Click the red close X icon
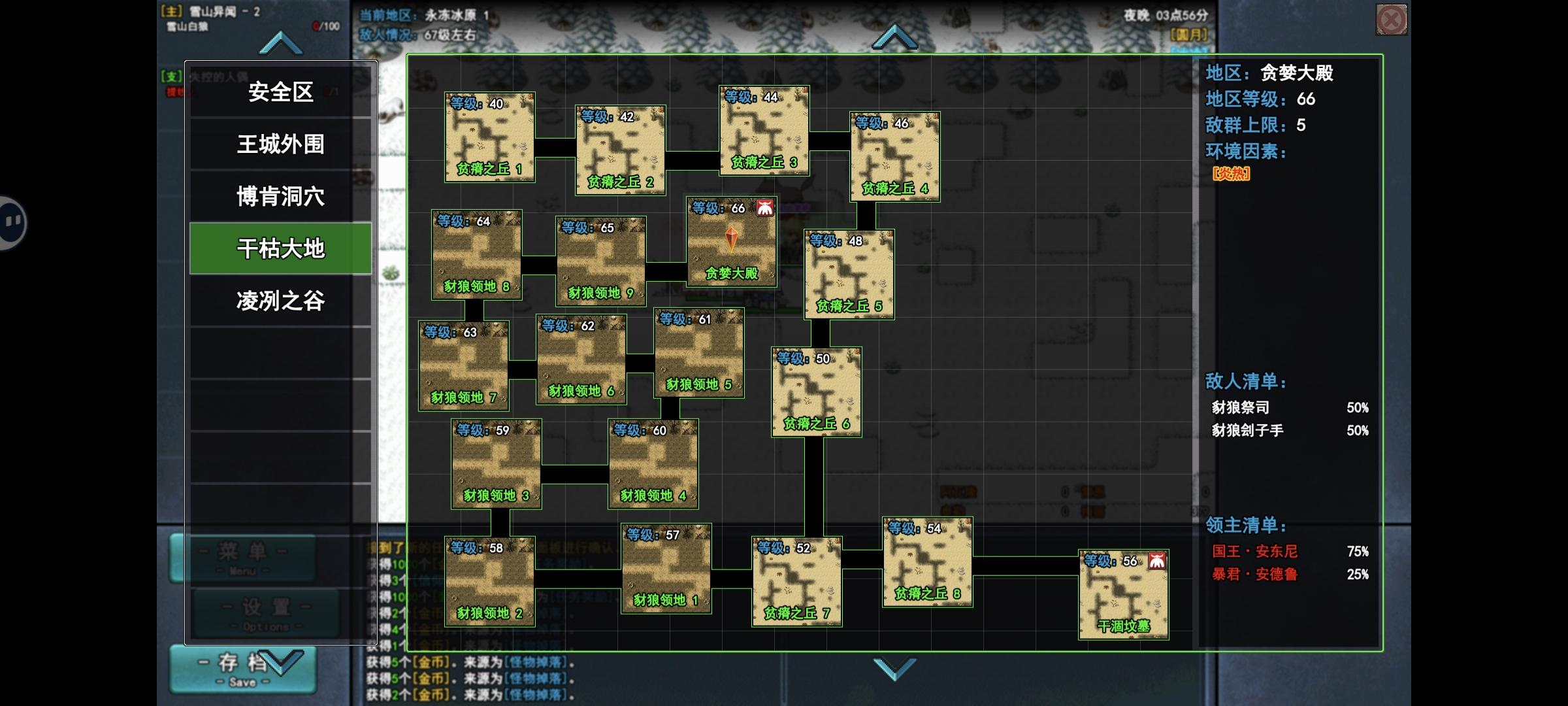 [x=1391, y=20]
